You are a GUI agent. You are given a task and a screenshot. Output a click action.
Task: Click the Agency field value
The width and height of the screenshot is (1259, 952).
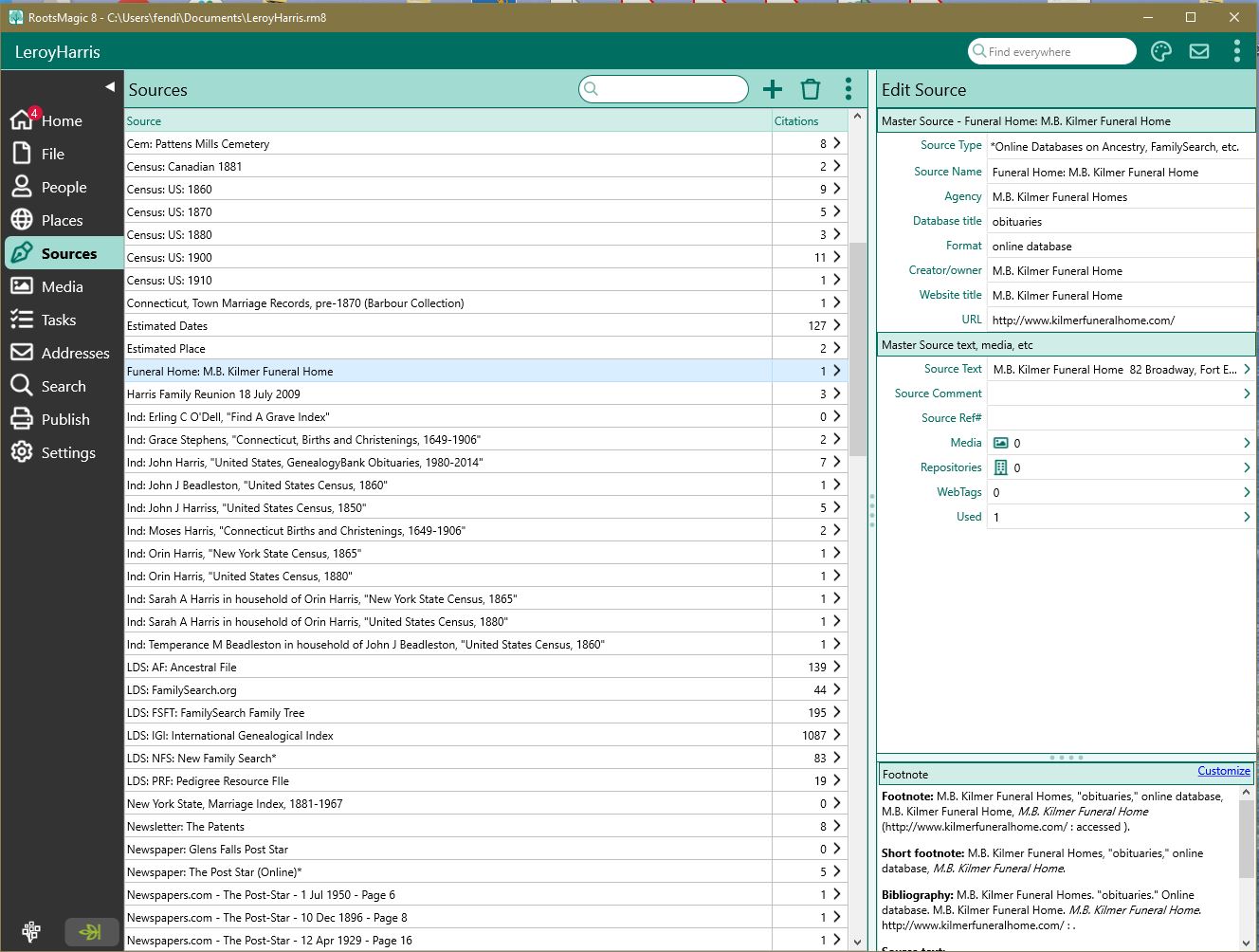[x=1122, y=196]
